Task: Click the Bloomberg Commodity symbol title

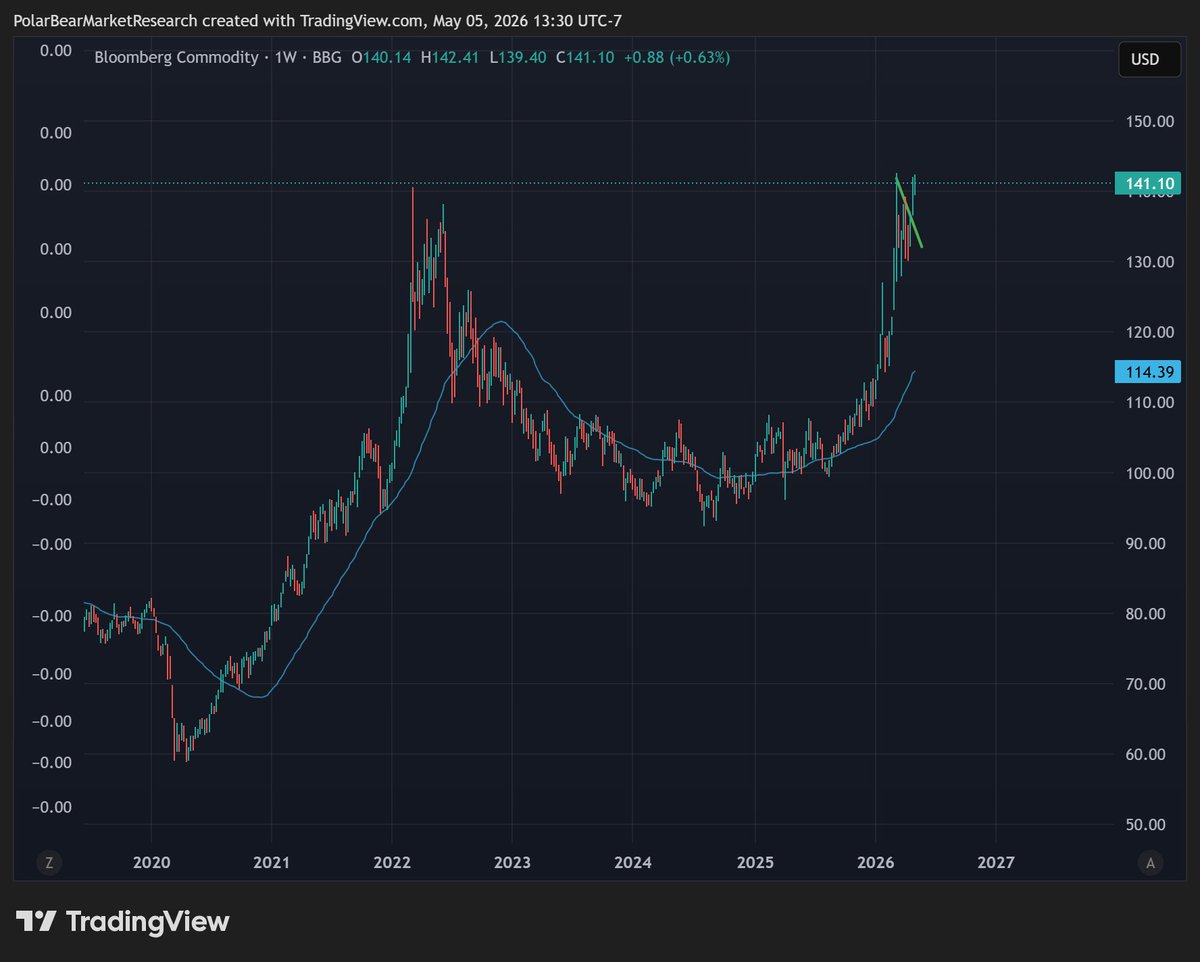Action: point(176,58)
